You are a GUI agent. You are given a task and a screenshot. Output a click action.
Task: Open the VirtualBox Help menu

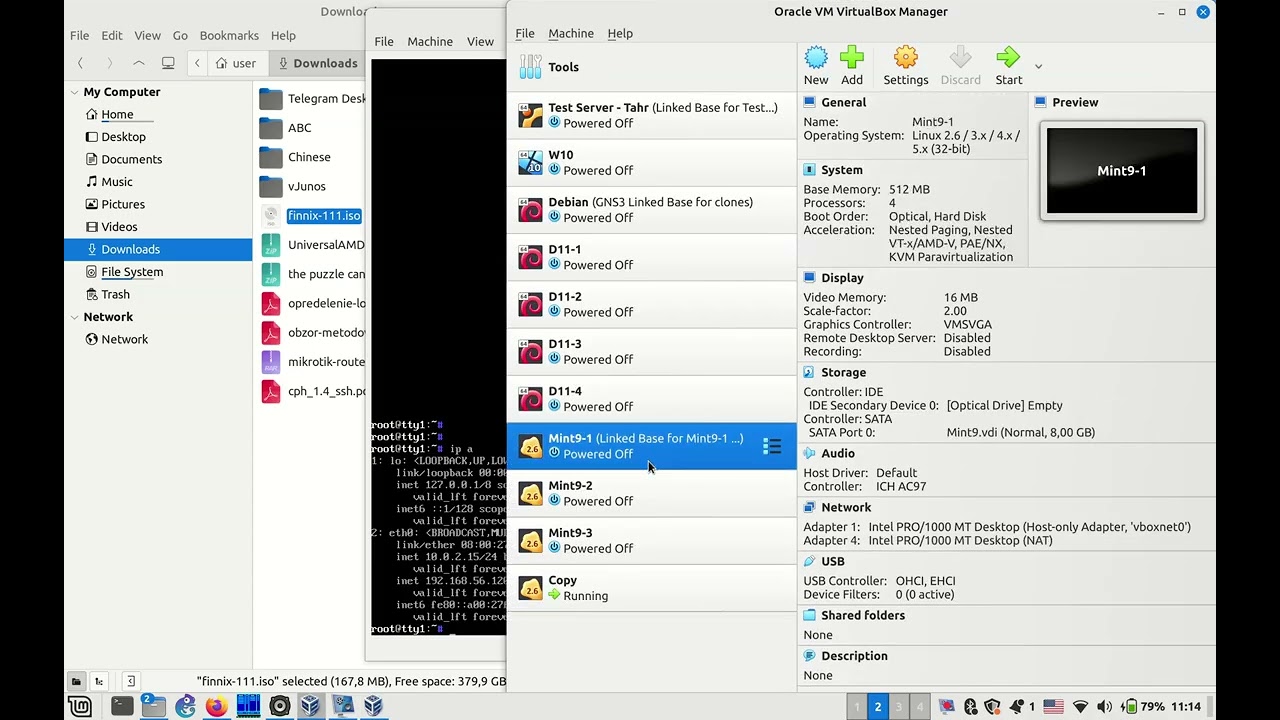point(620,33)
